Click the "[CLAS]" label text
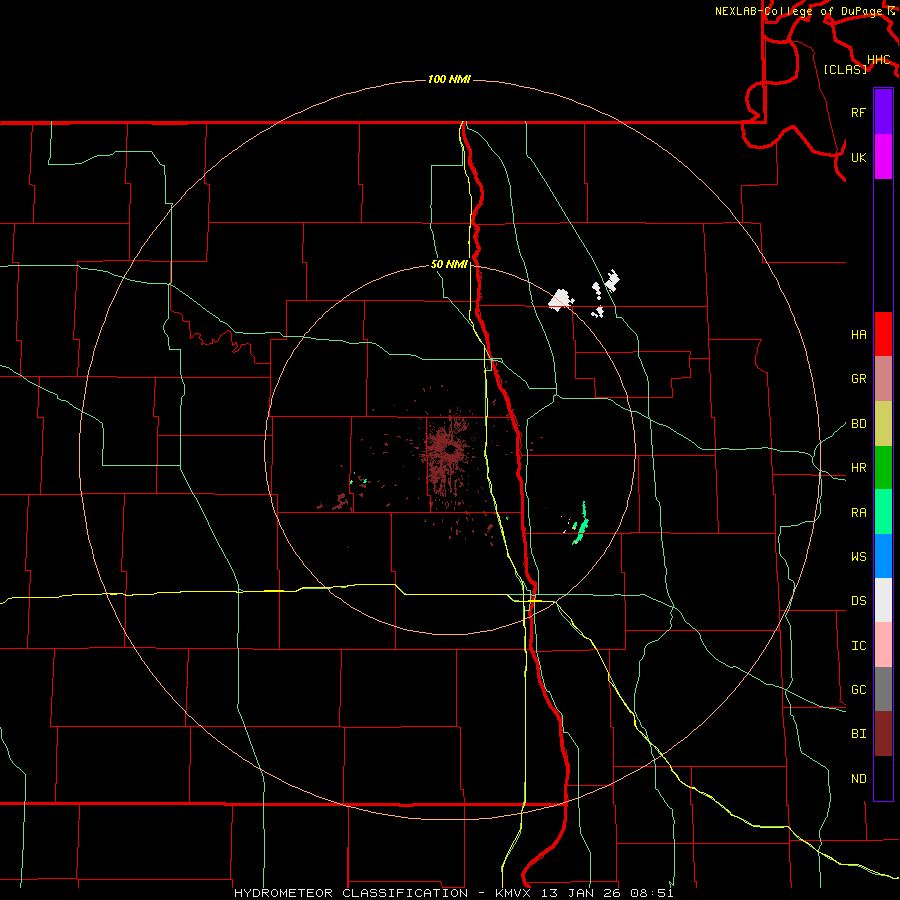The width and height of the screenshot is (900, 900). (845, 69)
